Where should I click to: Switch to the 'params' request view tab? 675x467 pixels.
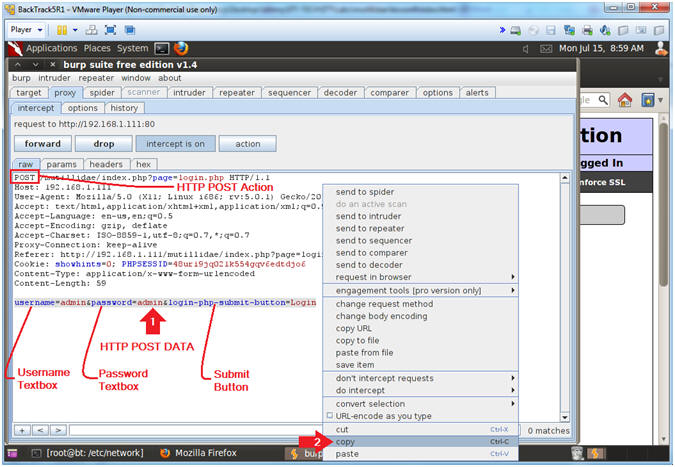62,164
